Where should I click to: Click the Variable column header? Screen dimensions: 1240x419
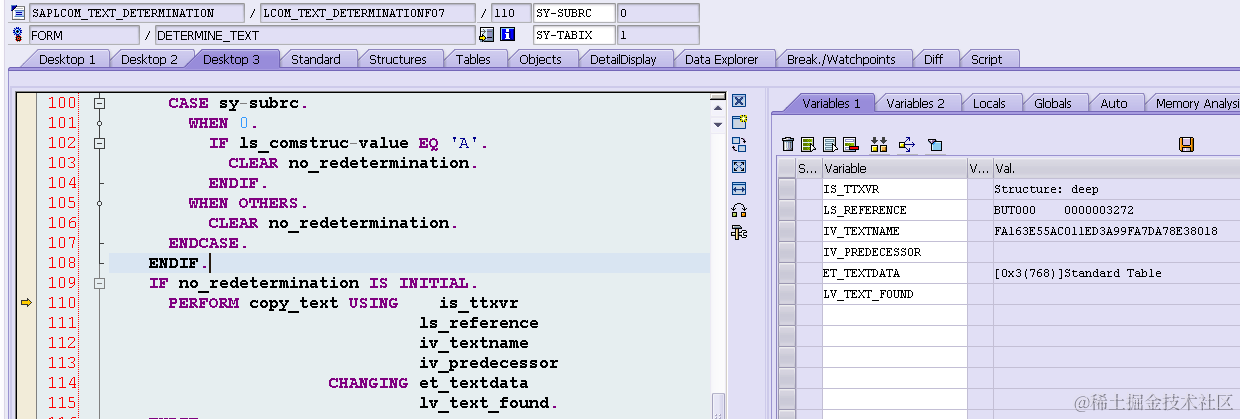point(894,168)
